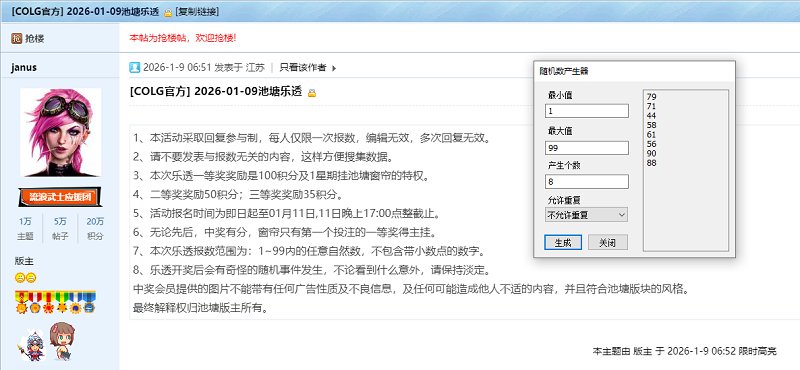Click the 最小值 input field containing 1
The image size is (800, 370).
(x=587, y=111)
